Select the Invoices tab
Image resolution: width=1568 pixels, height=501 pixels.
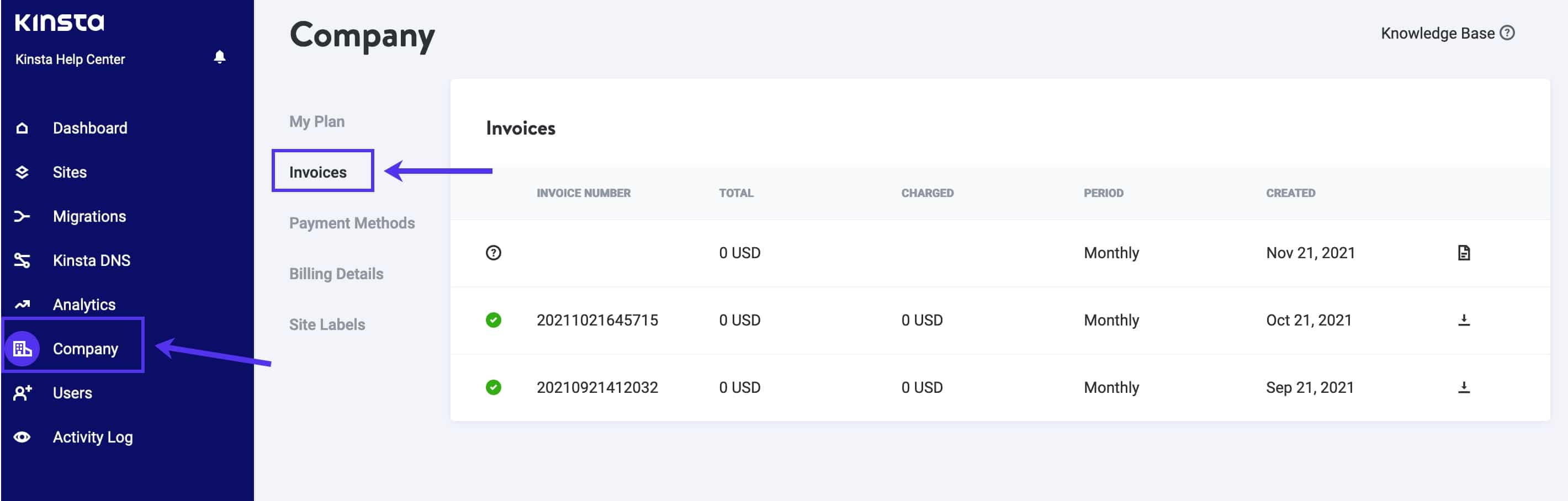click(317, 172)
